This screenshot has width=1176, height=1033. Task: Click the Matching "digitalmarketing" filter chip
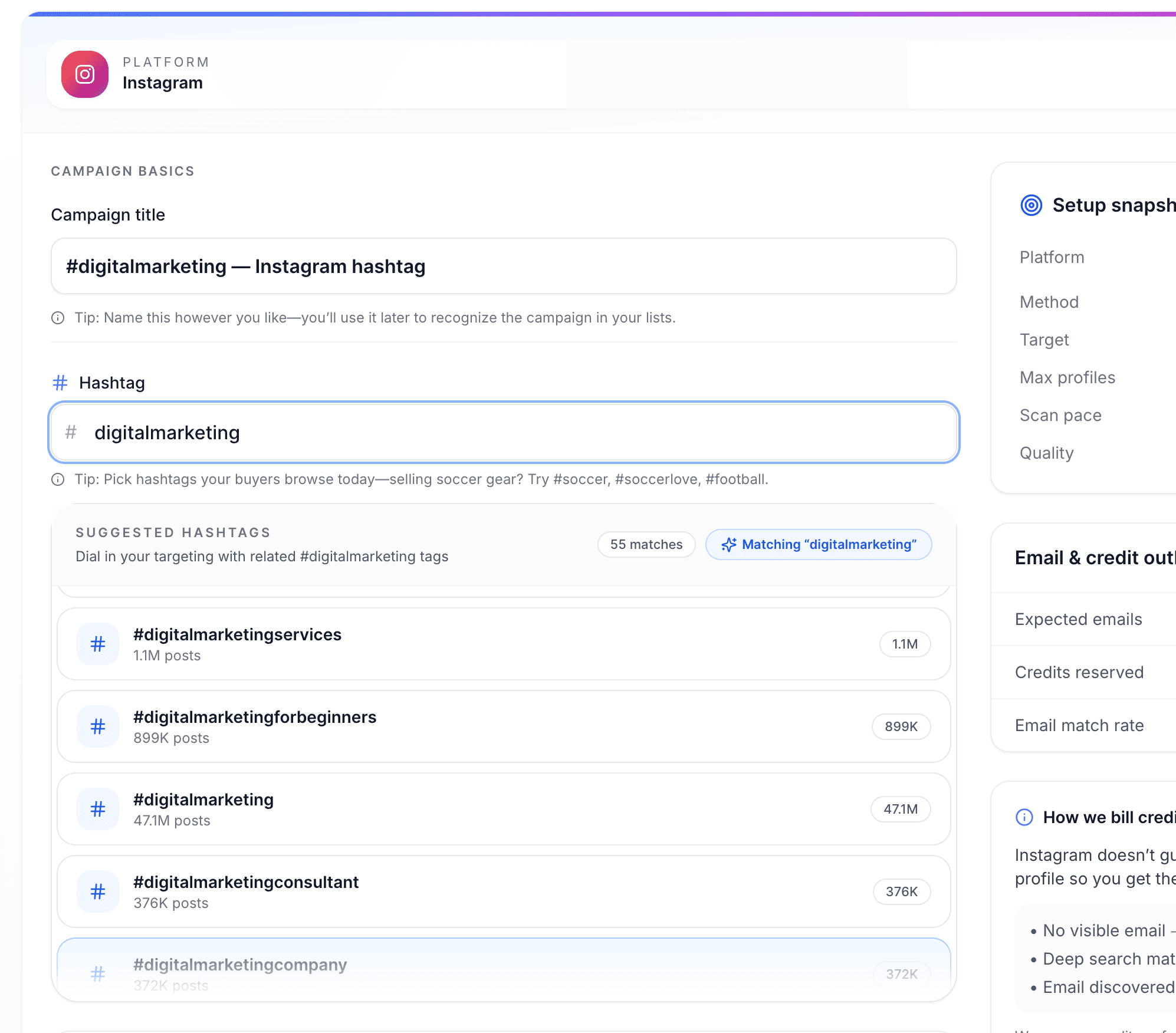pos(819,545)
